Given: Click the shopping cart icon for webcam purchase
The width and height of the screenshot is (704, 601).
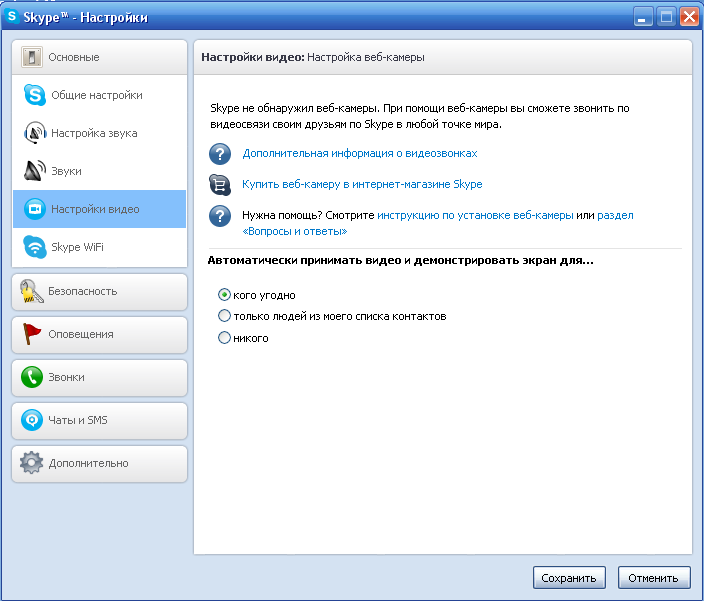Looking at the screenshot, I should pyautogui.click(x=220, y=184).
